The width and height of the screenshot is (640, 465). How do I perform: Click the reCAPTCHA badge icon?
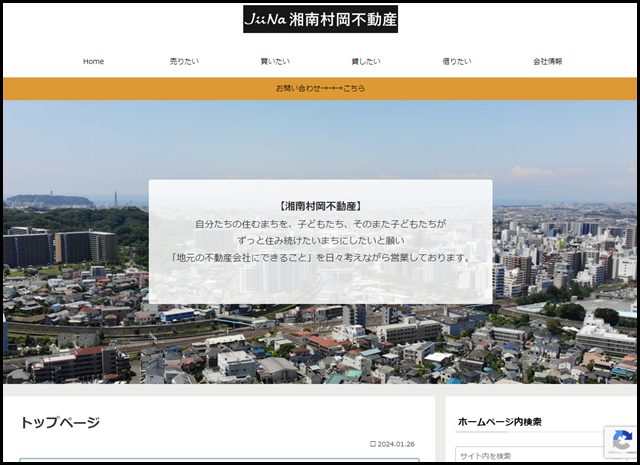[621, 442]
